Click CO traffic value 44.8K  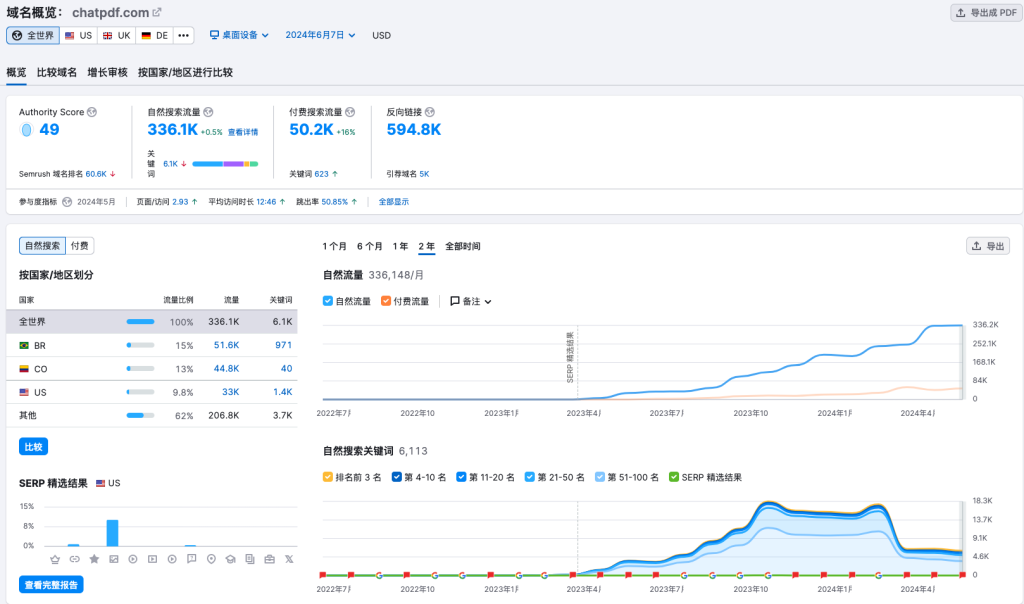tap(227, 368)
